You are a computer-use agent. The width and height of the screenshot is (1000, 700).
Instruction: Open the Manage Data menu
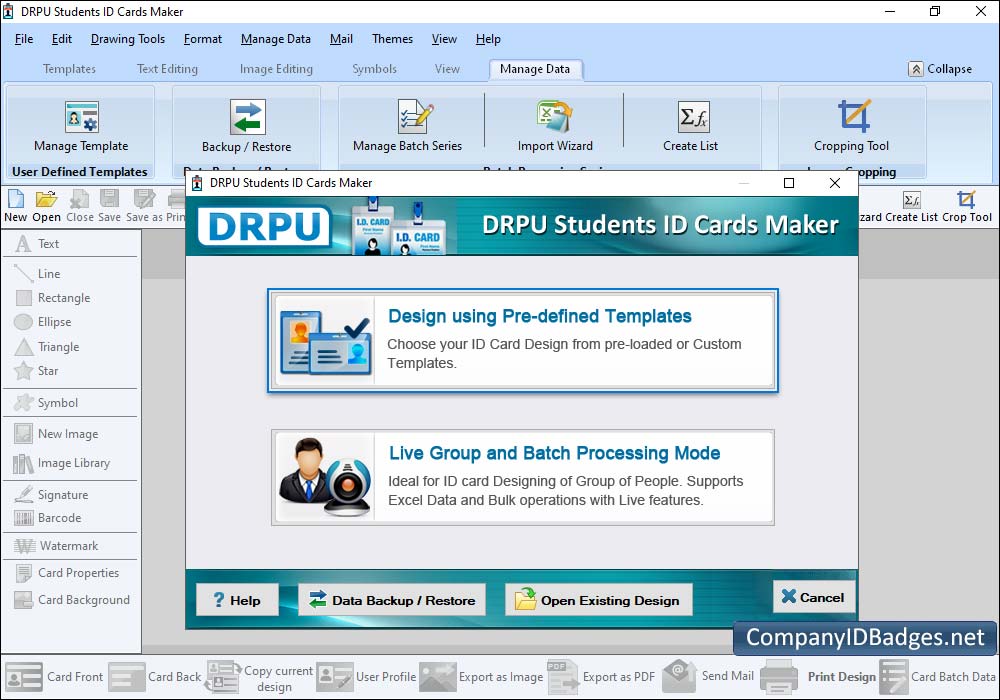(276, 39)
